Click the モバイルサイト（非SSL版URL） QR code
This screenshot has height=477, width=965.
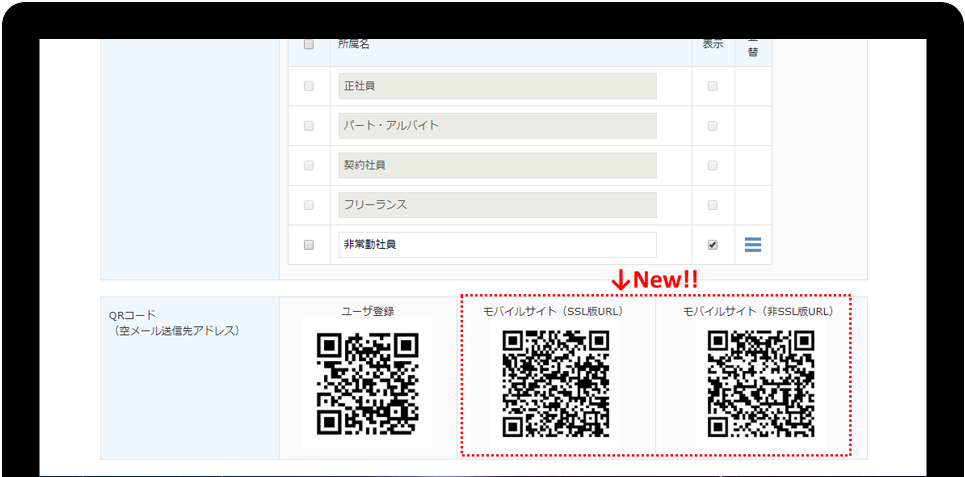[x=761, y=384]
